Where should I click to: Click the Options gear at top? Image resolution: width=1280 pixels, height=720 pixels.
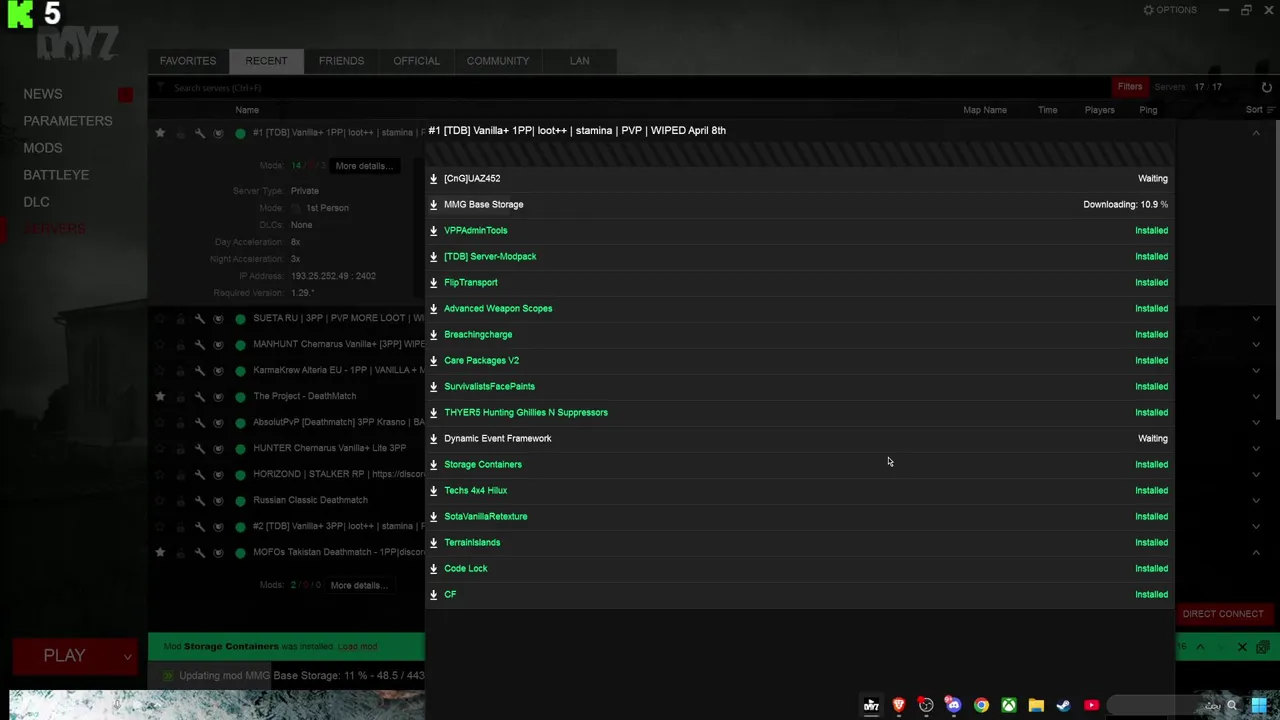coord(1148,10)
